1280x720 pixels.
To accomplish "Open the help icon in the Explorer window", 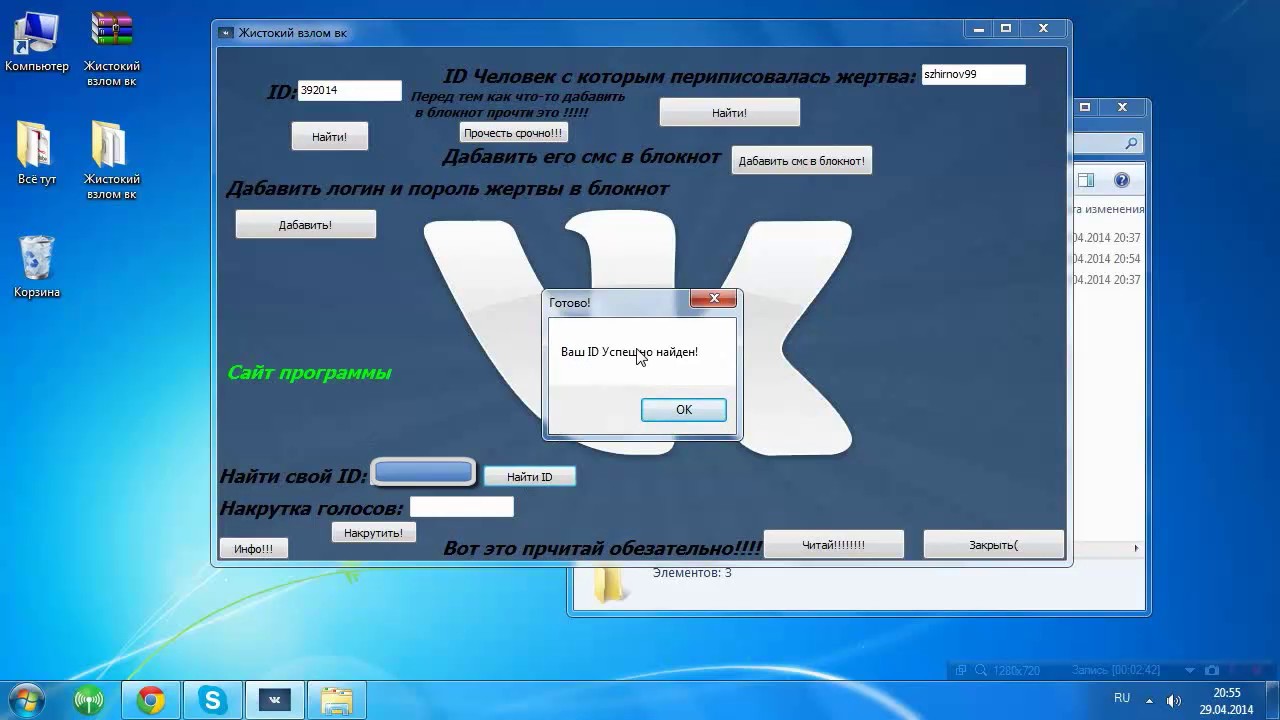I will click(x=1121, y=181).
